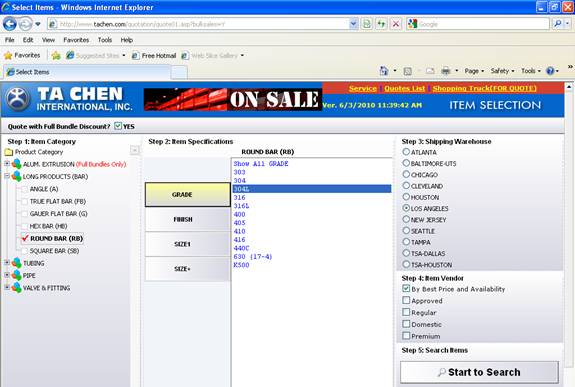Click the Read Mail icon
575x387 pixels.
tap(430, 71)
